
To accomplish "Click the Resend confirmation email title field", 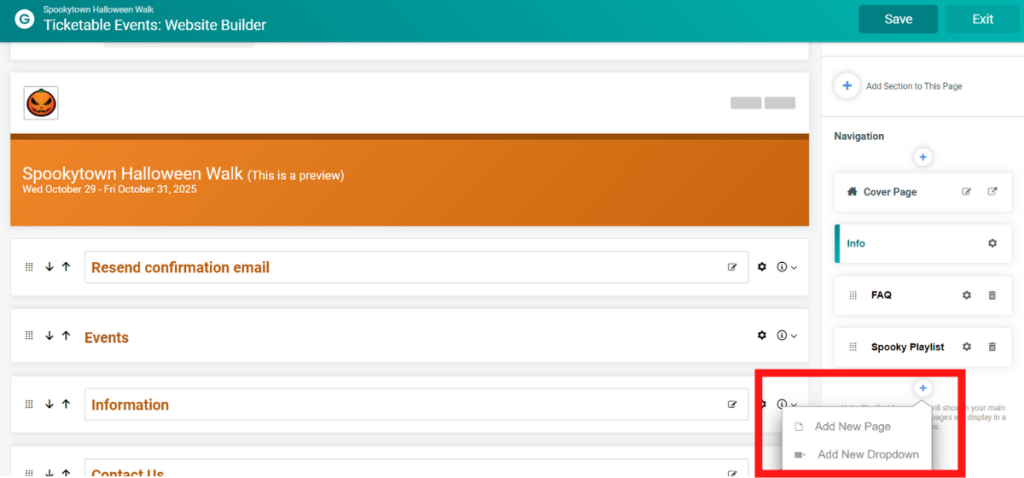I will tap(417, 268).
